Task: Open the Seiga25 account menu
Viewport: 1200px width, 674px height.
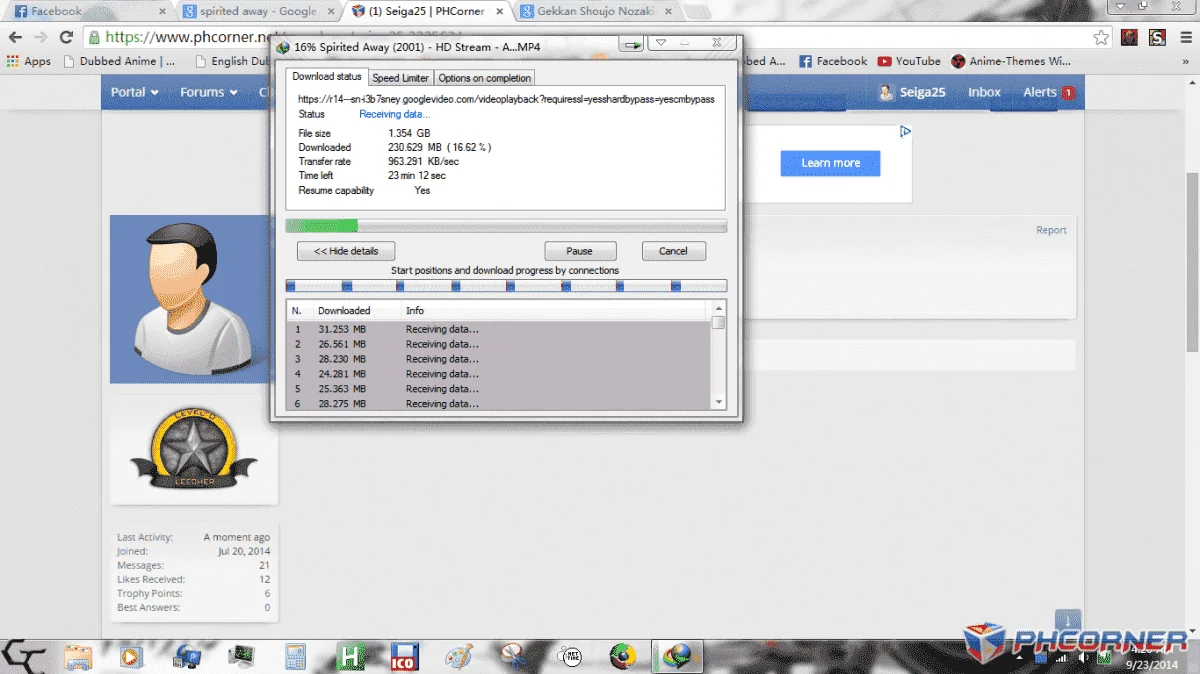Action: (x=912, y=92)
